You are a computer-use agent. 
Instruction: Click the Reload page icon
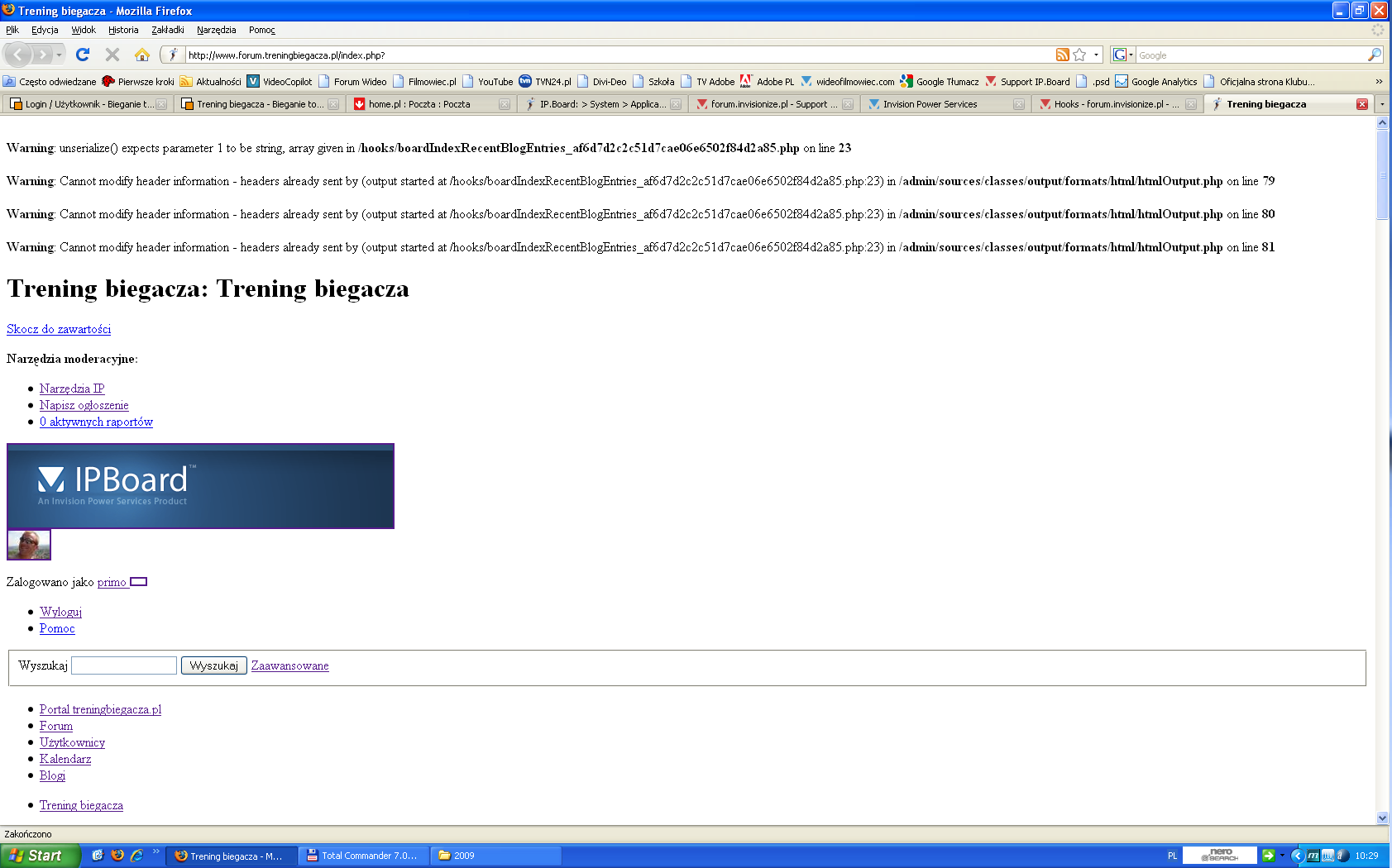(83, 55)
